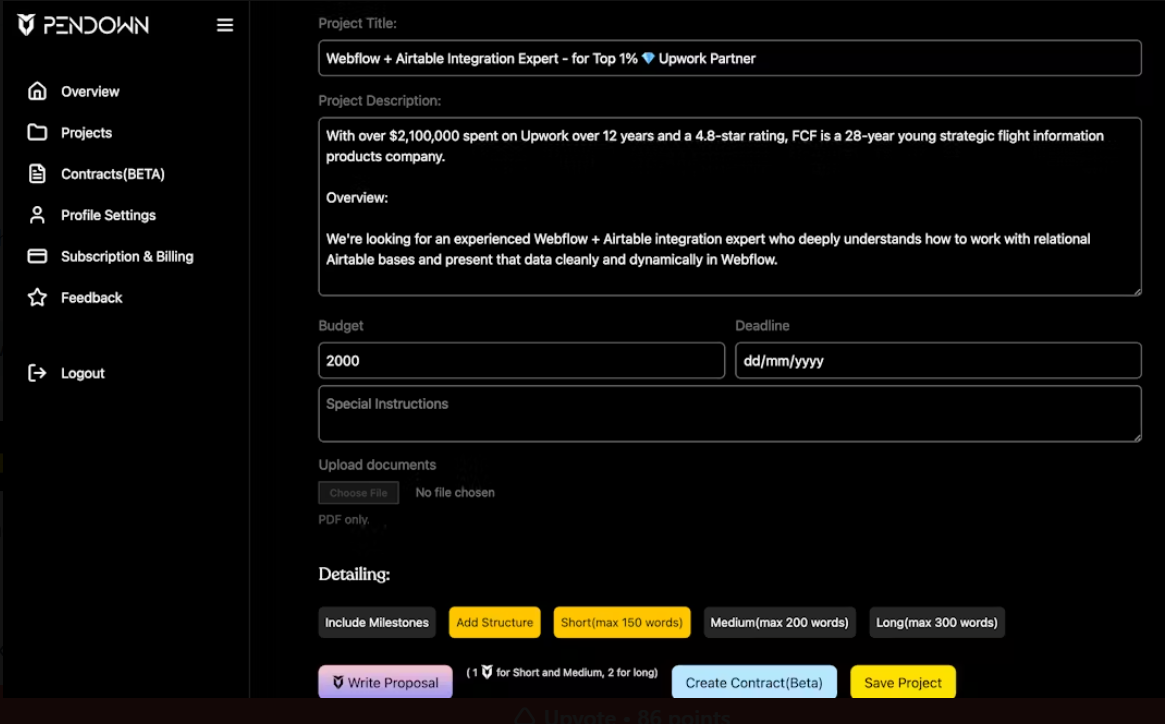Click the Subscription credit card icon
Screen dimensions: 1165x724
click(x=37, y=256)
